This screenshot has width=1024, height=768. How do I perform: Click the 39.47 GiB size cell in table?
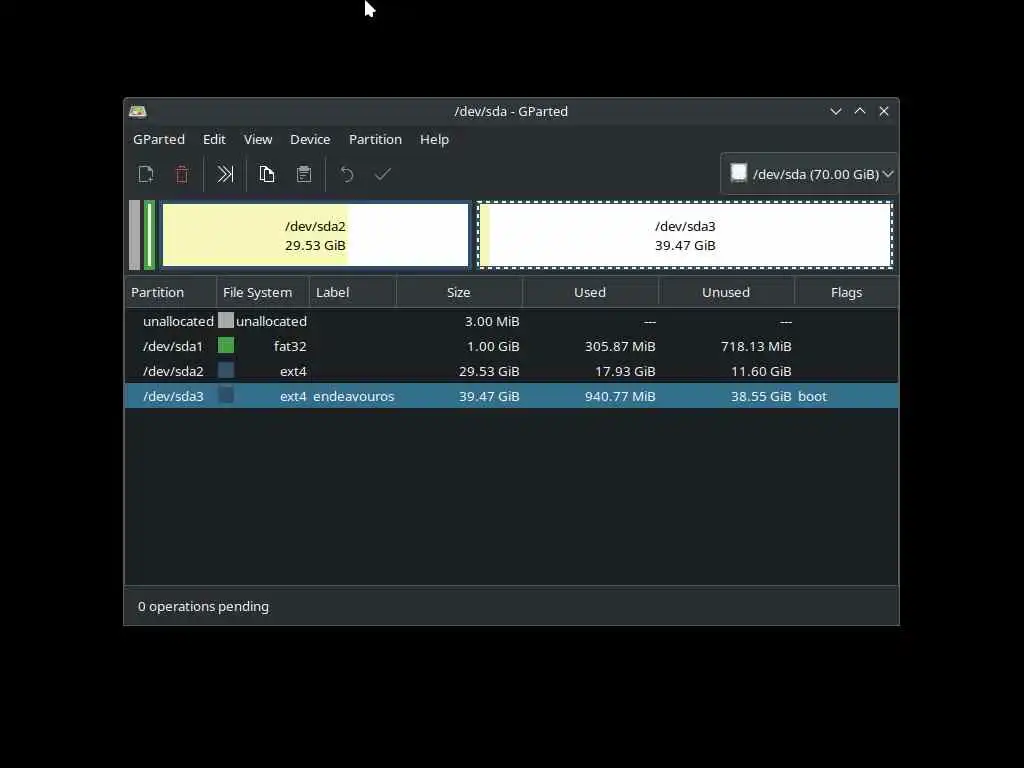click(489, 396)
